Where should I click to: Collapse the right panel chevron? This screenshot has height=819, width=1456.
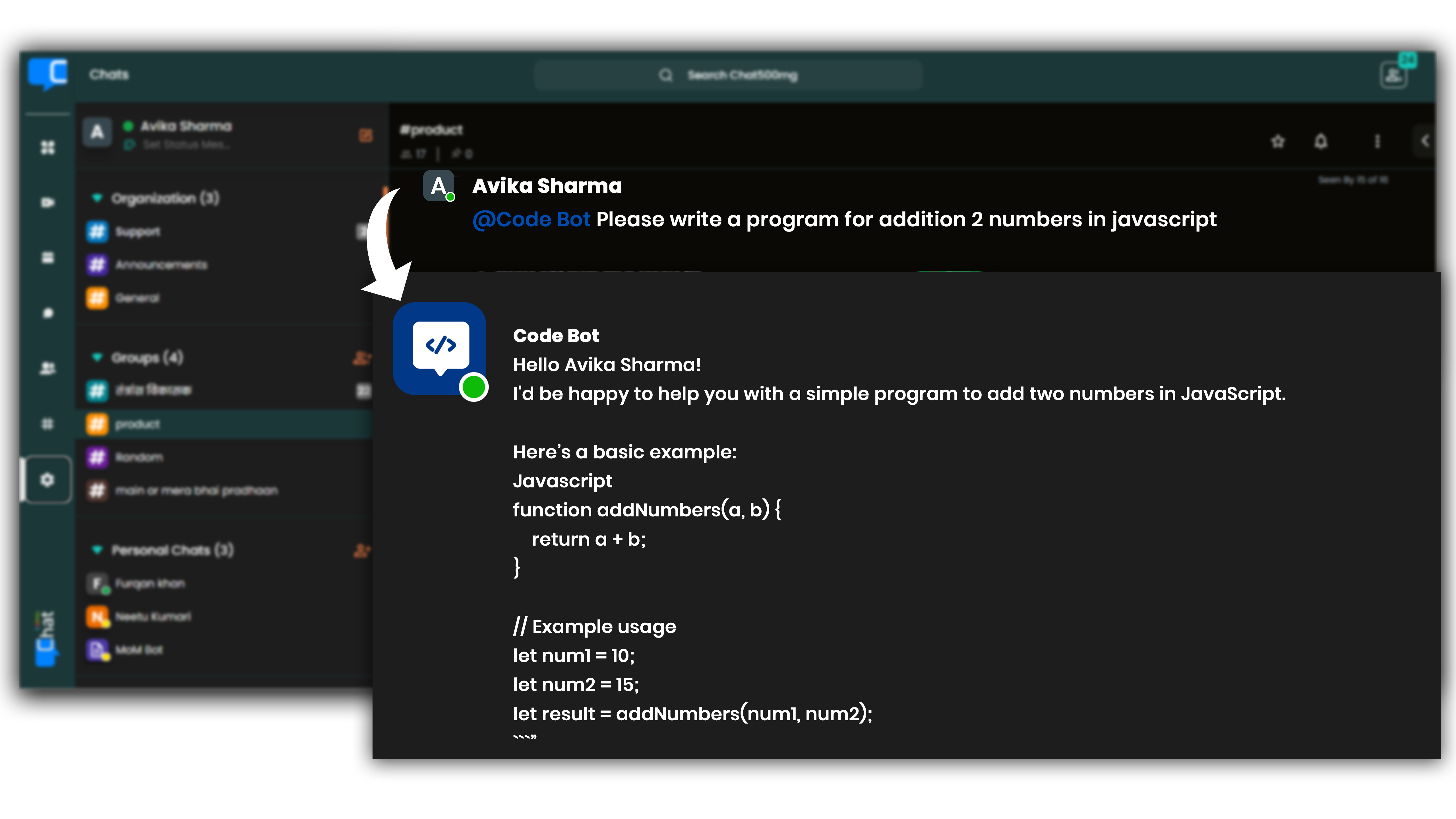click(1425, 141)
